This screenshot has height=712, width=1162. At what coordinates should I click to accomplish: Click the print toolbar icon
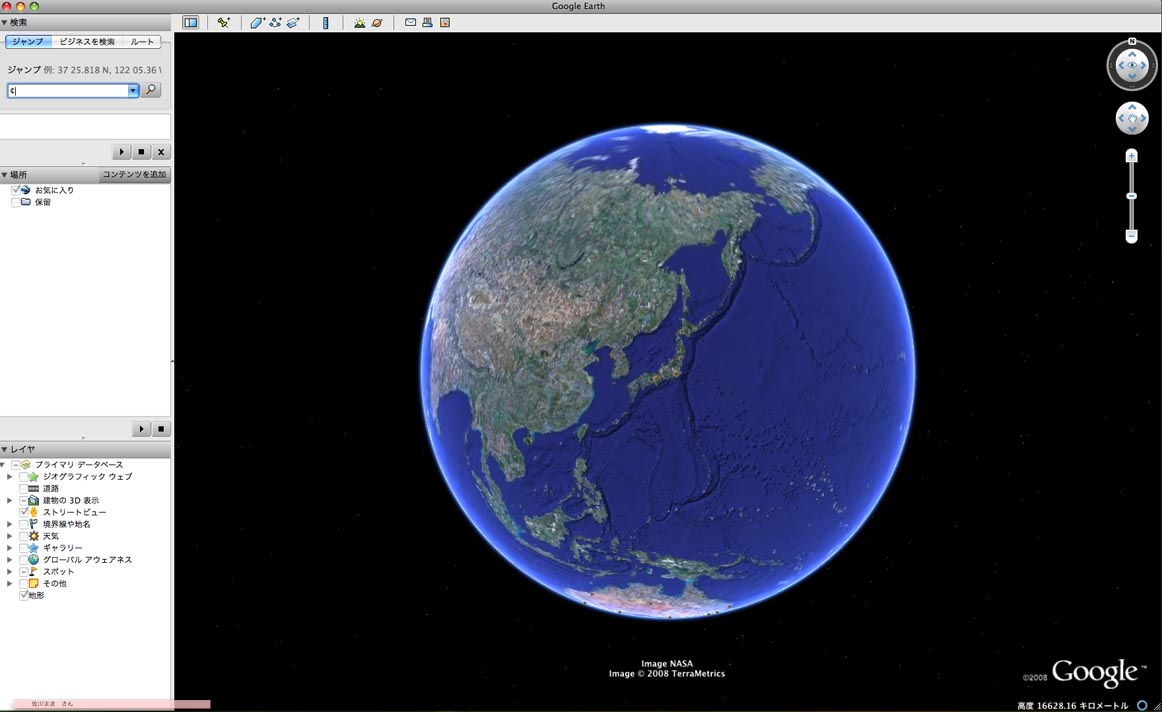[x=428, y=22]
